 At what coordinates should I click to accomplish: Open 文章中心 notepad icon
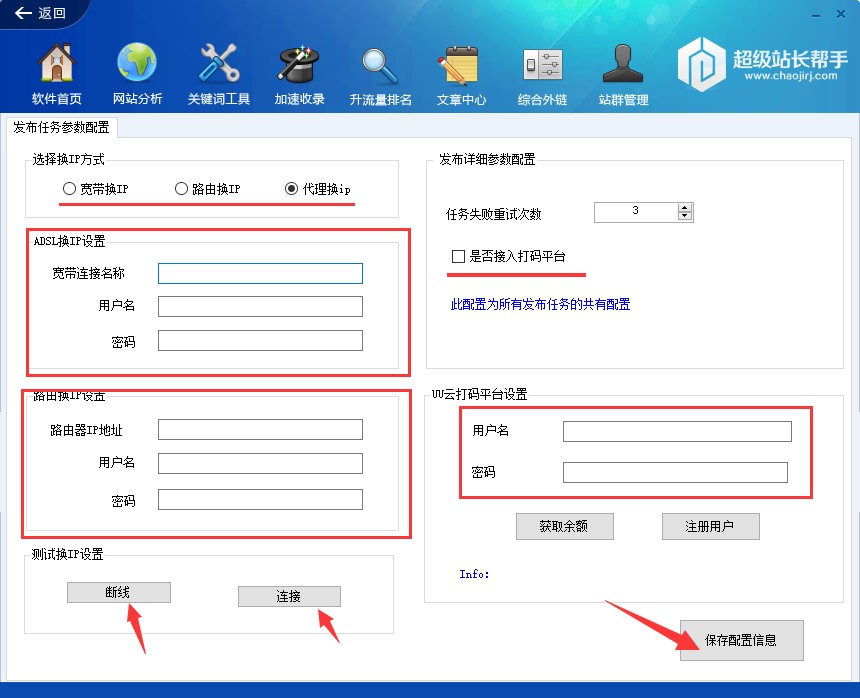[x=461, y=66]
